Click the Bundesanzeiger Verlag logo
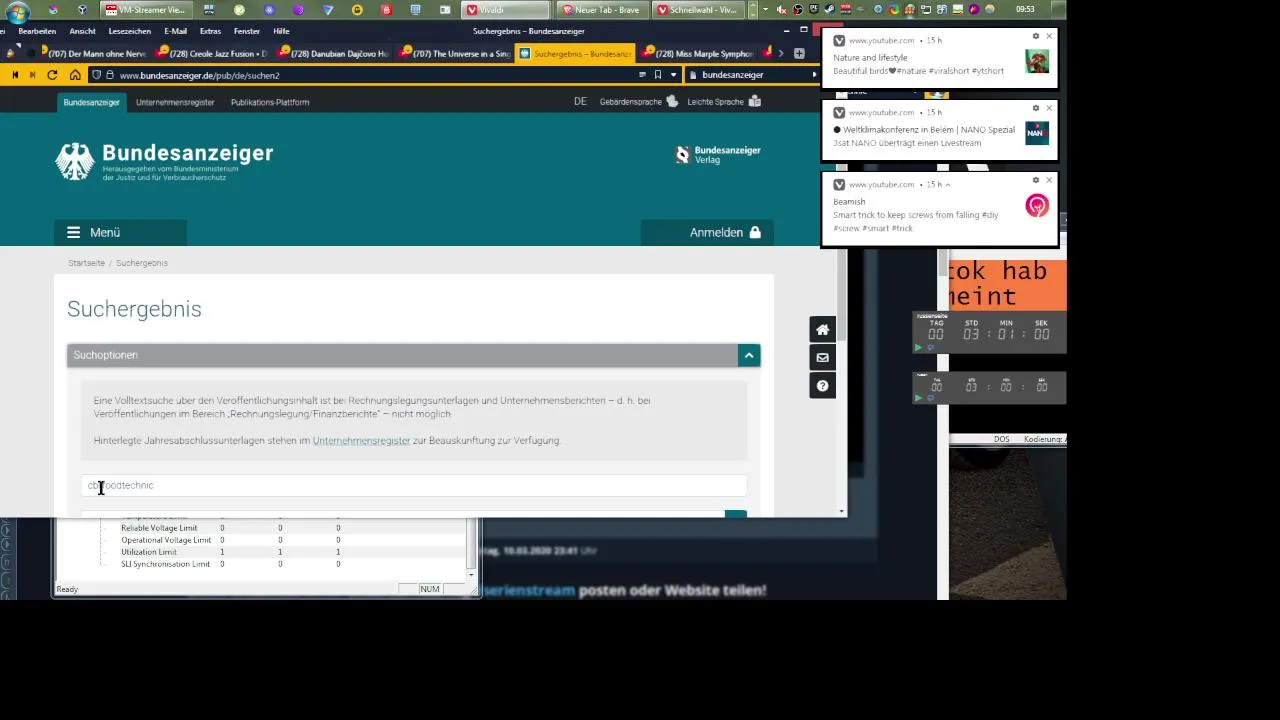This screenshot has height=720, width=1280. point(718,155)
